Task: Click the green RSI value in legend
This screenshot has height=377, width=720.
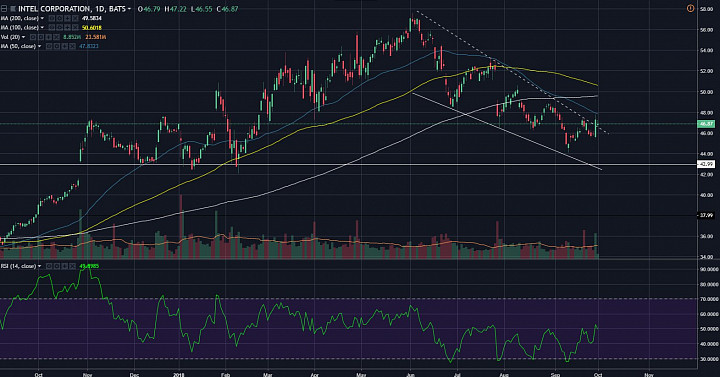Action: pos(89,266)
